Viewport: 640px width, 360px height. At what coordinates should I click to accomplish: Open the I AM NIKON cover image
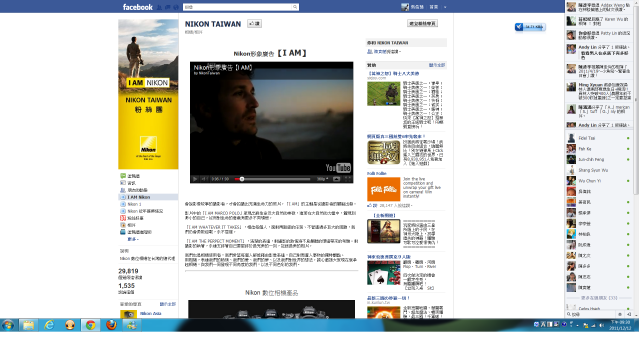pyautogui.click(x=148, y=94)
